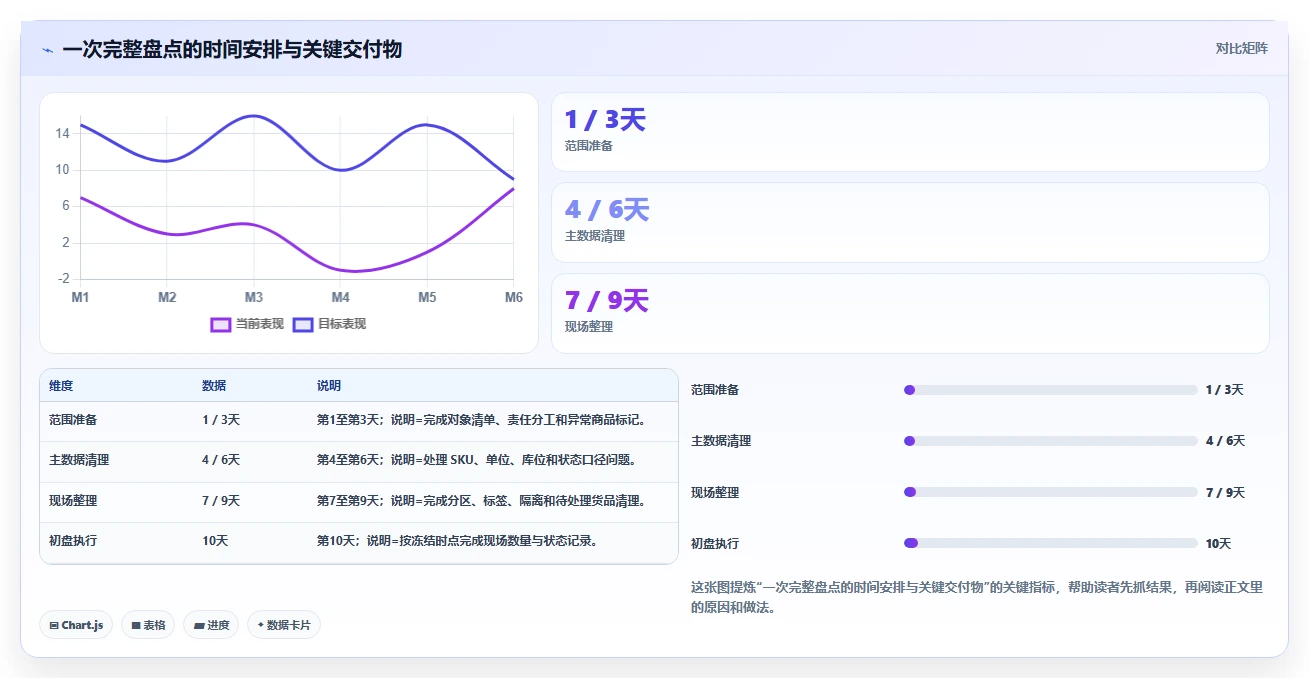Click the M4 x-axis label
1309x678 pixels.
(x=341, y=297)
